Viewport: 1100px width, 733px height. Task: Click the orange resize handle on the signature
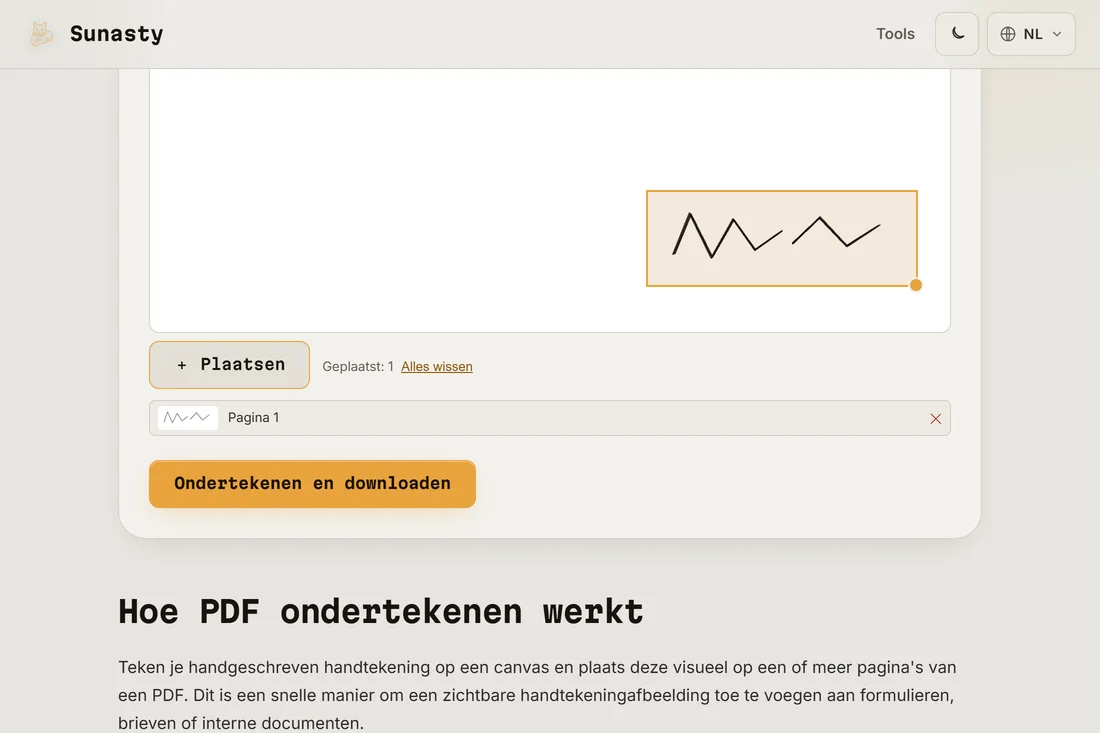coord(915,285)
